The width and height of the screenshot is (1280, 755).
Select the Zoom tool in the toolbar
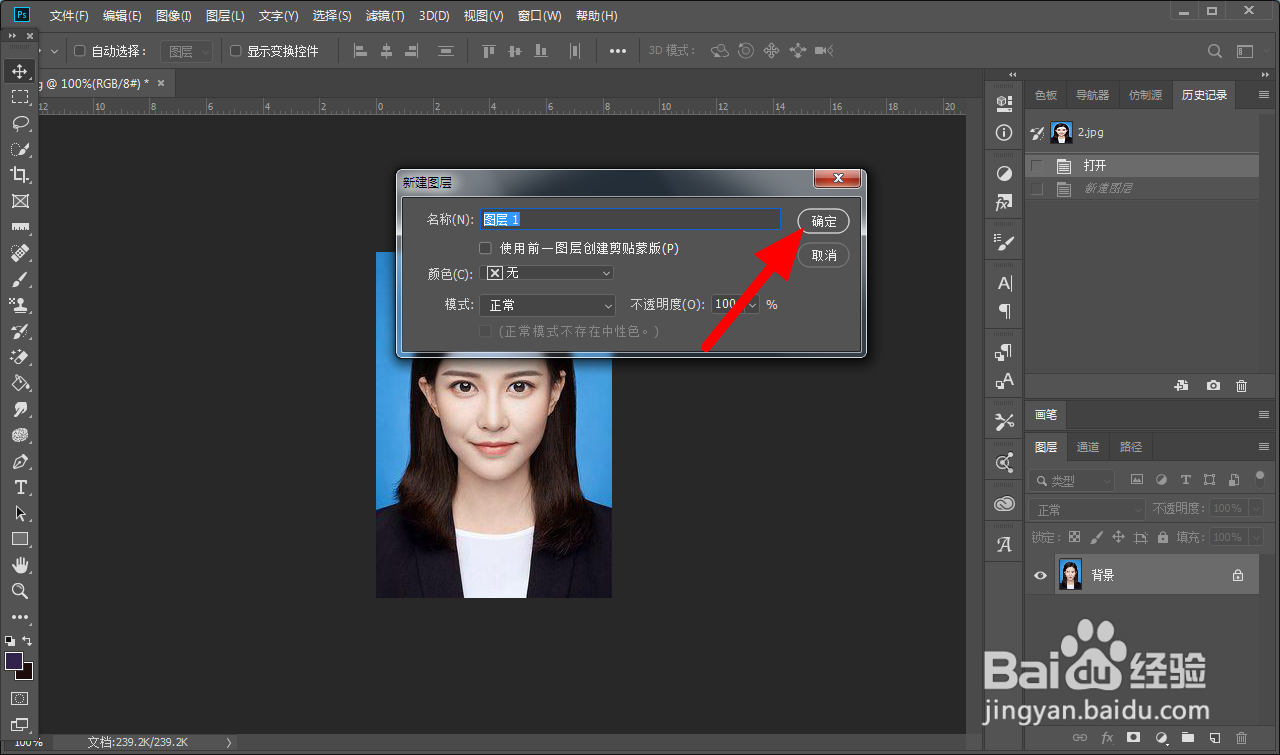tap(20, 591)
